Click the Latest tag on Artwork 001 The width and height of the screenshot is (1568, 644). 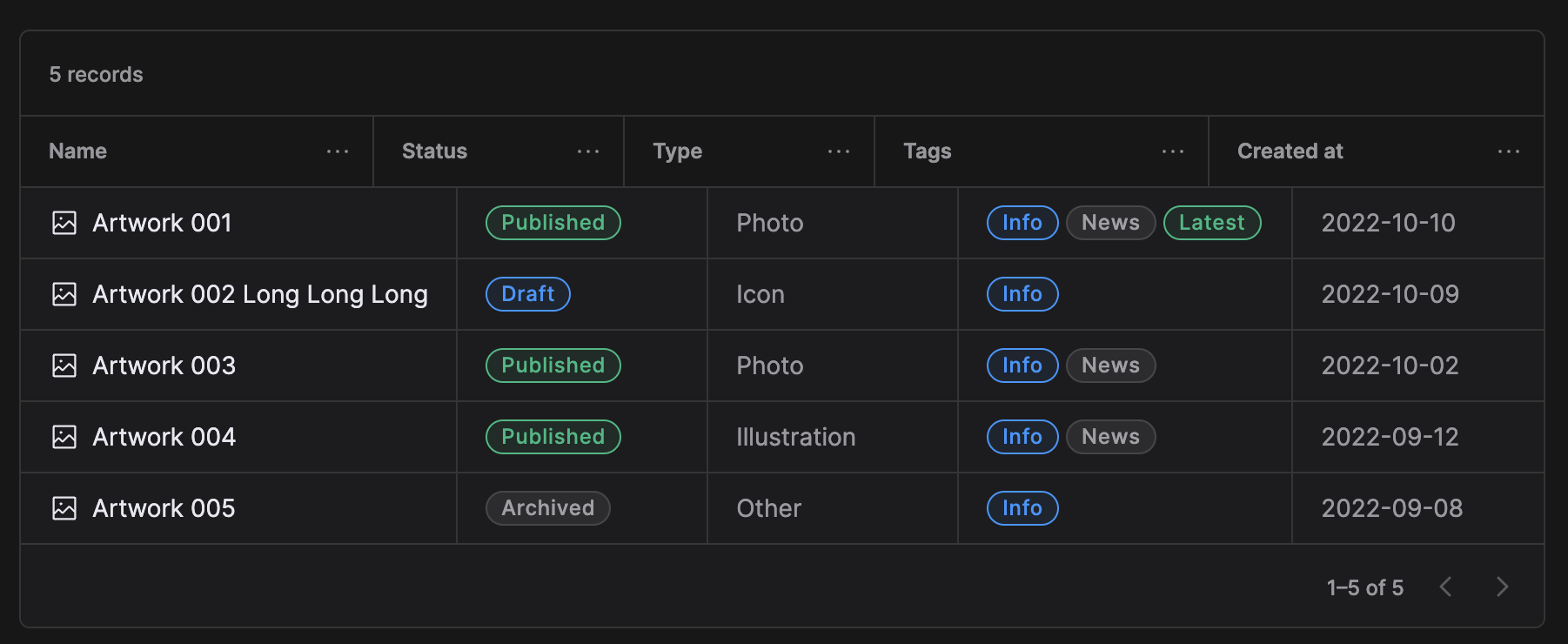[1211, 223]
